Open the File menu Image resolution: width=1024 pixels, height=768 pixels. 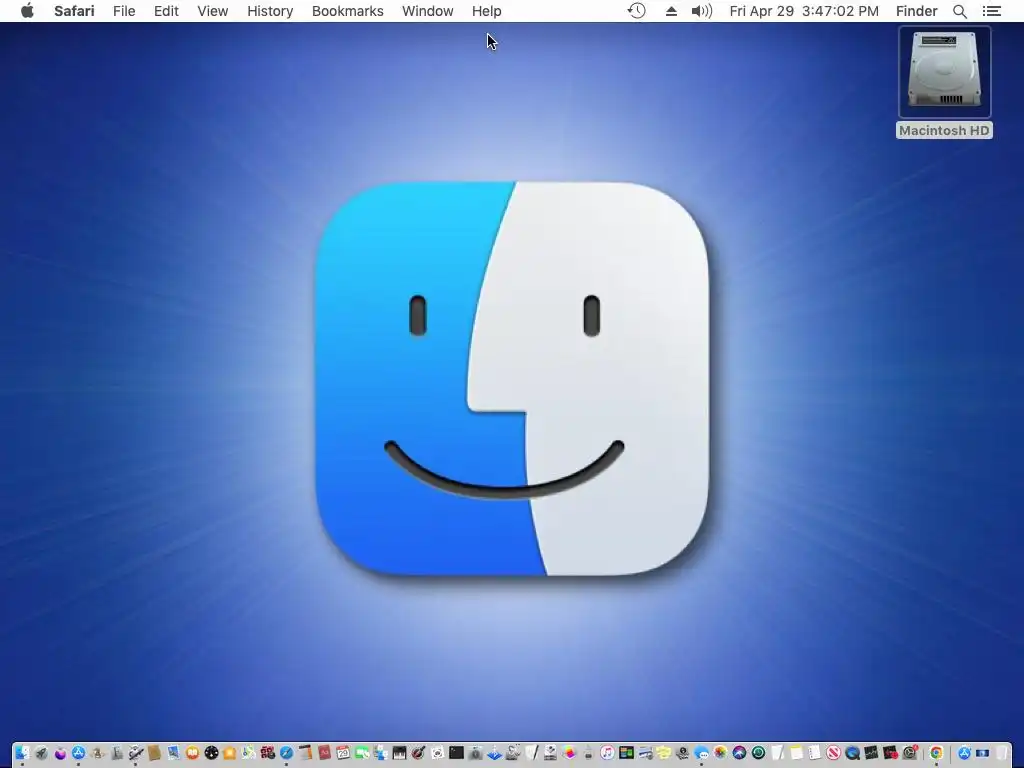tap(123, 11)
